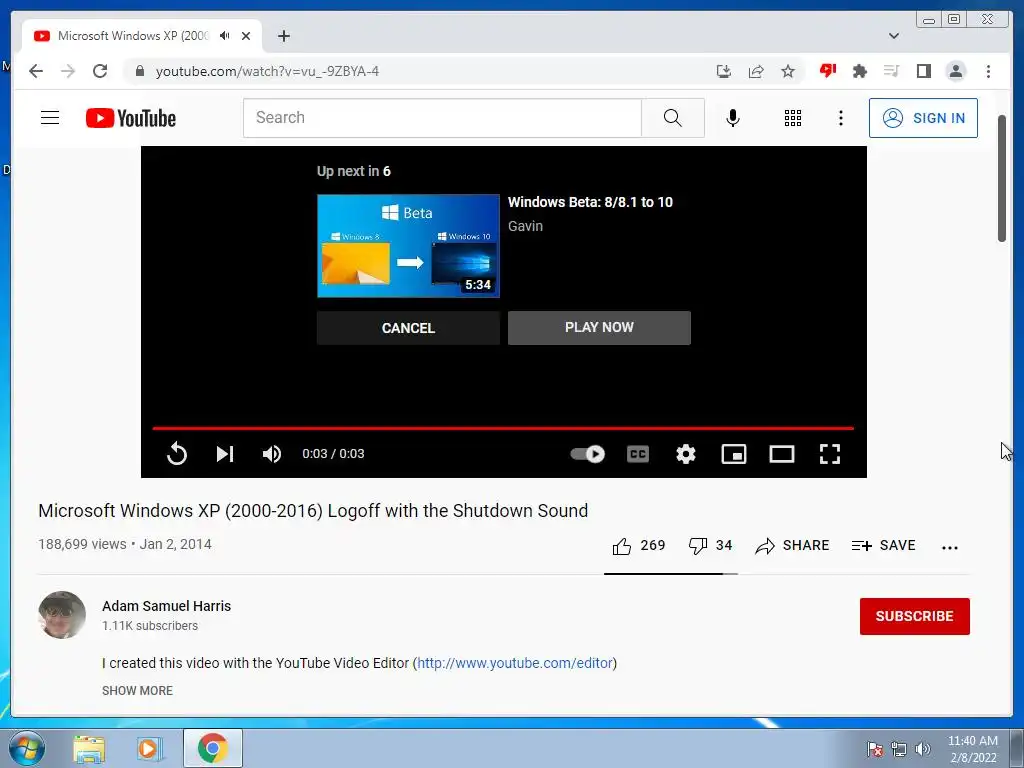Open the red dislike extension icon
The height and width of the screenshot is (768, 1024).
827,71
